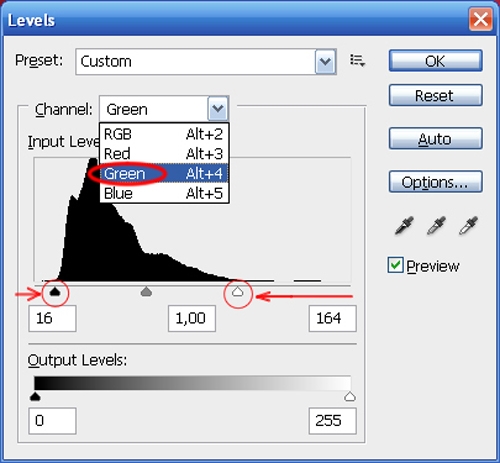Open the preset options menu icon
The width and height of the screenshot is (500, 463).
pyautogui.click(x=357, y=61)
